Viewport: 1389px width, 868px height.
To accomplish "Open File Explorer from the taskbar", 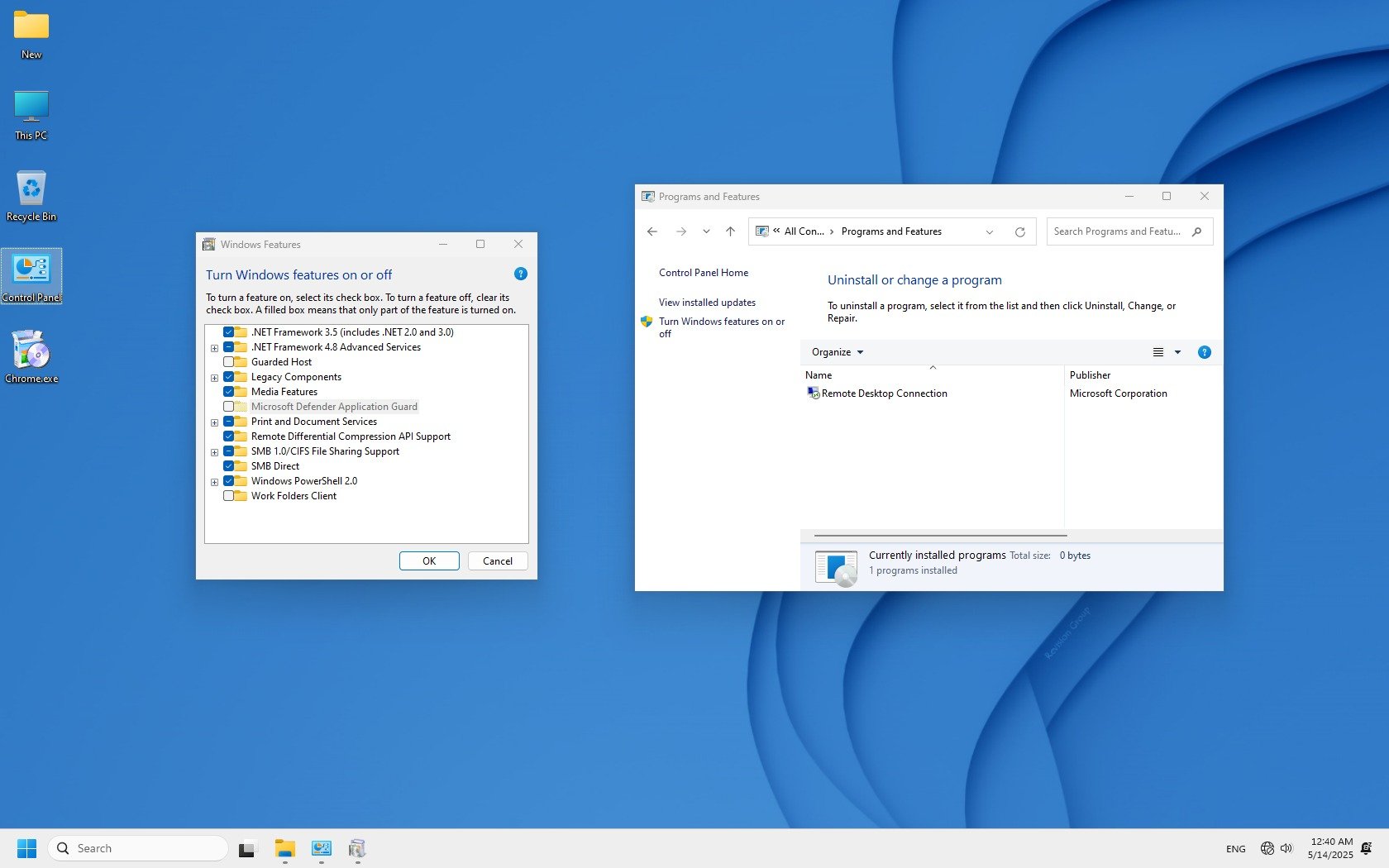I will [284, 848].
